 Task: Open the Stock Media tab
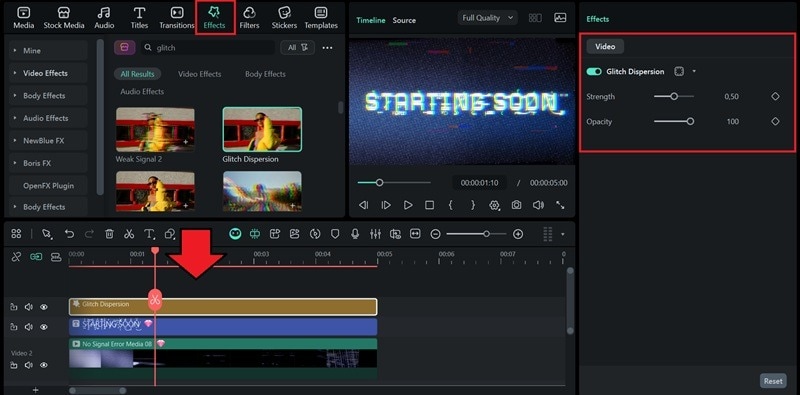click(x=64, y=18)
